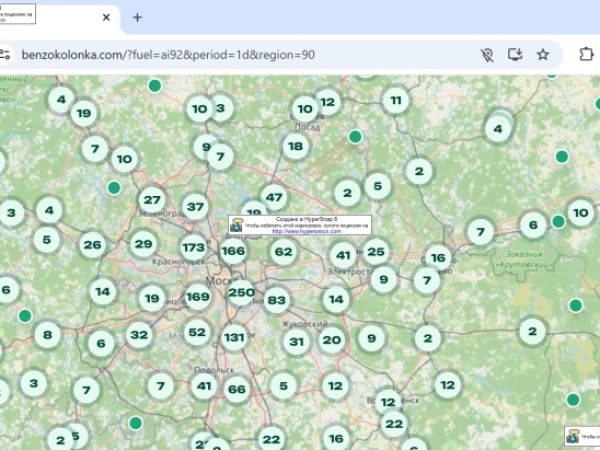This screenshot has height=450, width=600.
Task: Click the 29 cluster marker
Action: (143, 244)
